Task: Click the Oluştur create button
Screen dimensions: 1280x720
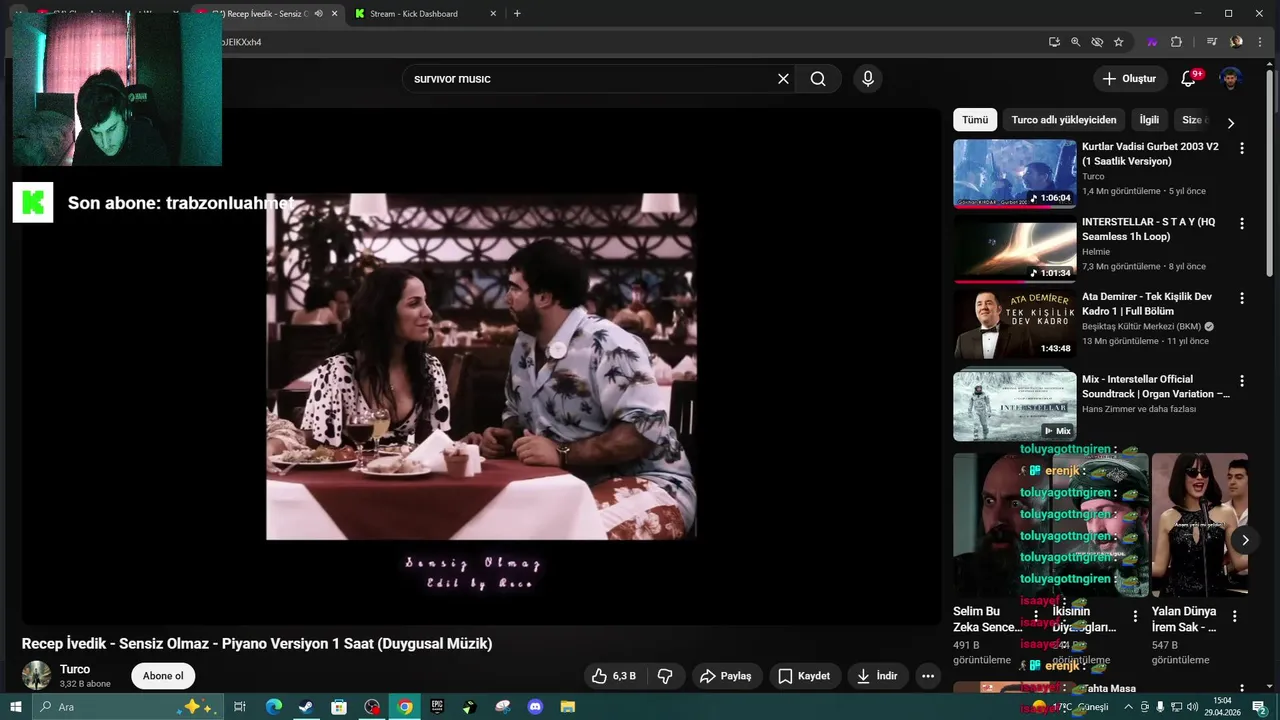Action: [1129, 79]
